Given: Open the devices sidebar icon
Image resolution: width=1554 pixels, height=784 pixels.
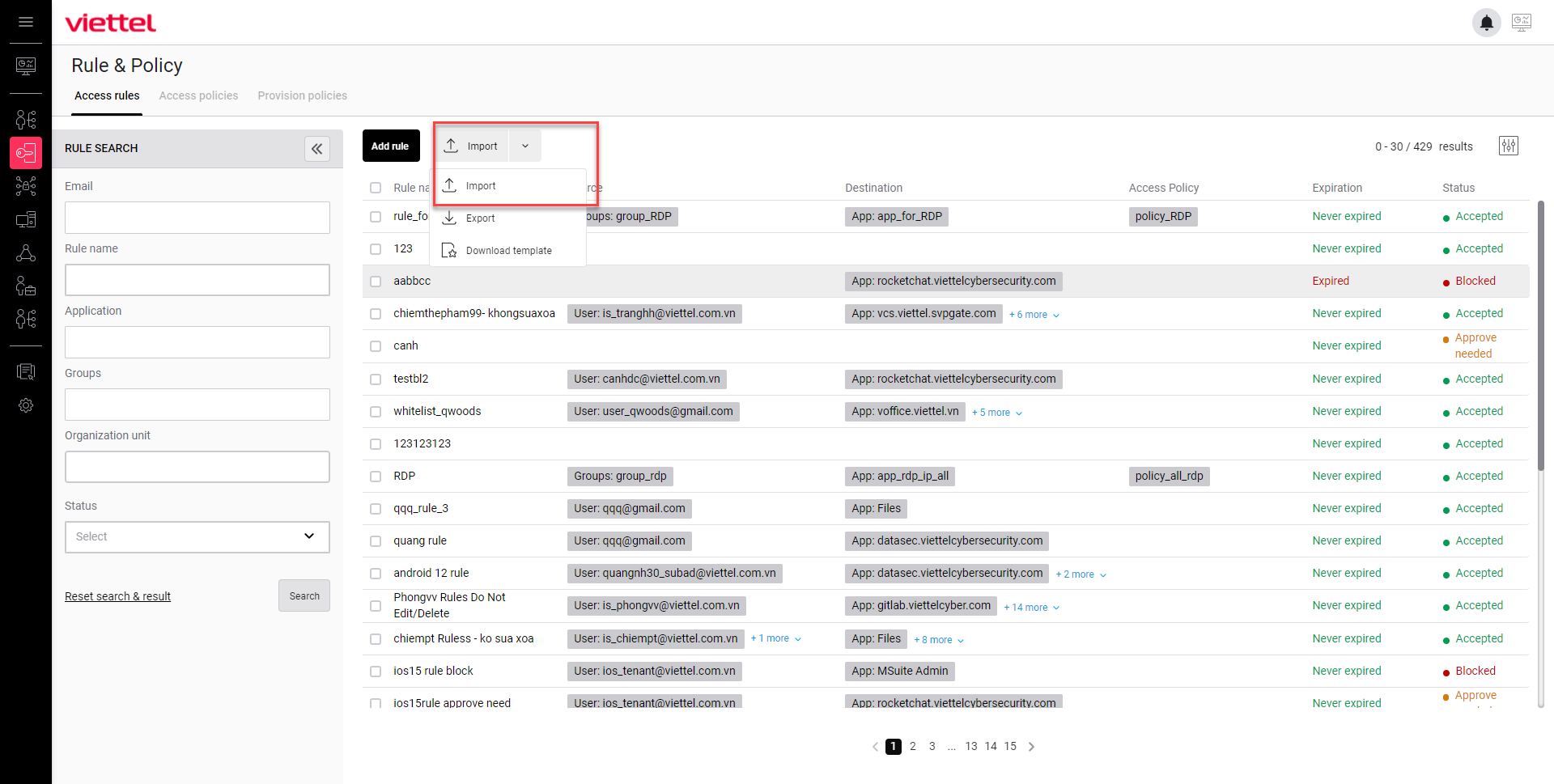Looking at the screenshot, I should [26, 219].
